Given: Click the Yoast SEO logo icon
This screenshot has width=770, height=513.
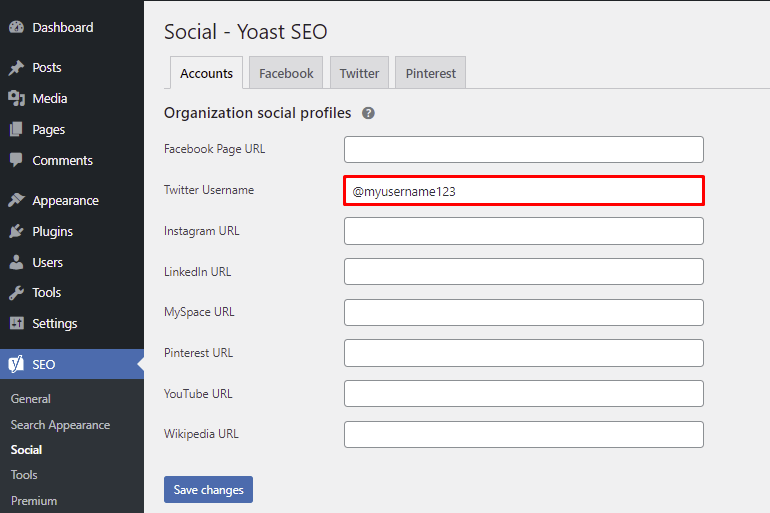Looking at the screenshot, I should point(16,364).
